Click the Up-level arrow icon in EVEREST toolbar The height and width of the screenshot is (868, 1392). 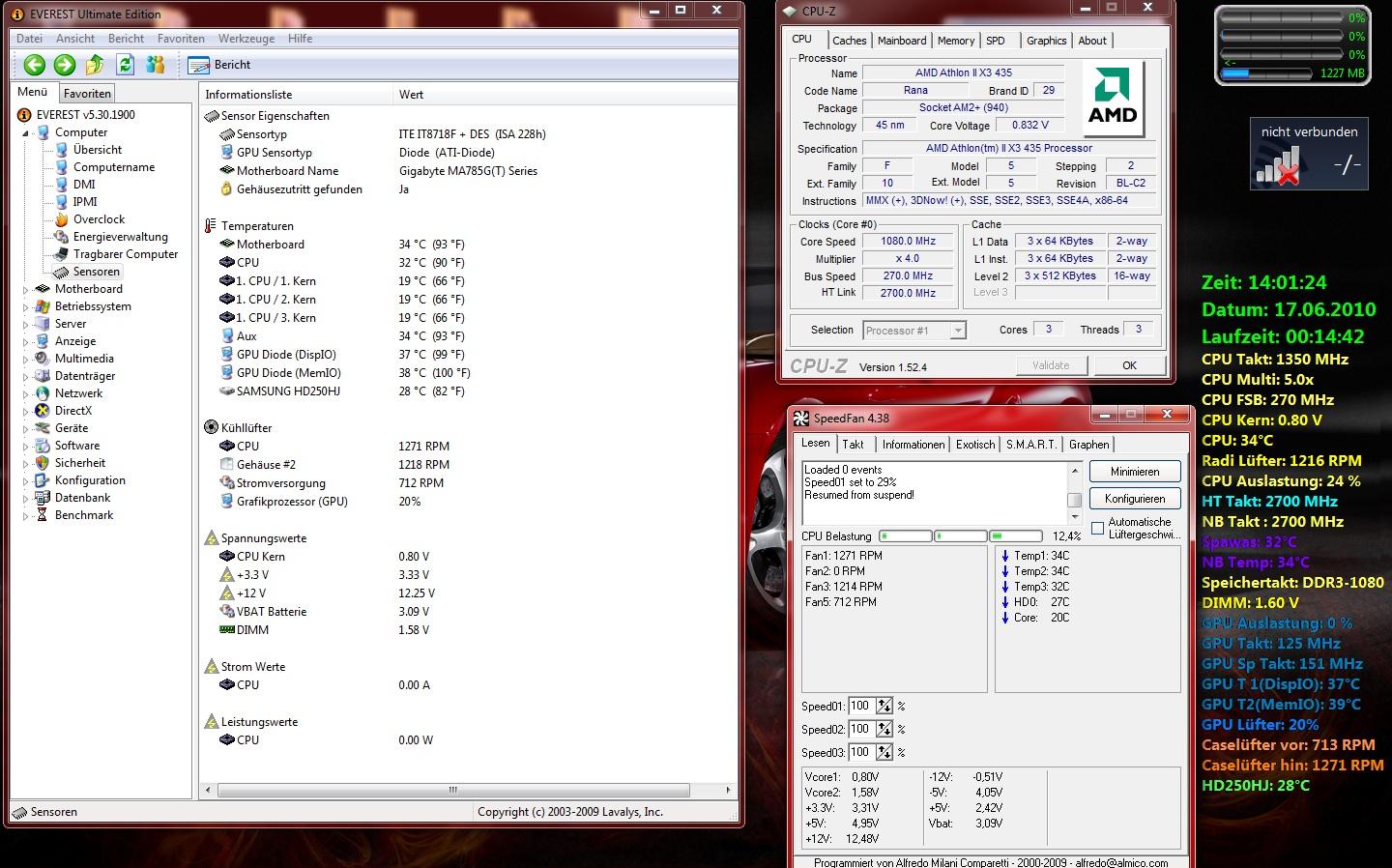pos(95,65)
